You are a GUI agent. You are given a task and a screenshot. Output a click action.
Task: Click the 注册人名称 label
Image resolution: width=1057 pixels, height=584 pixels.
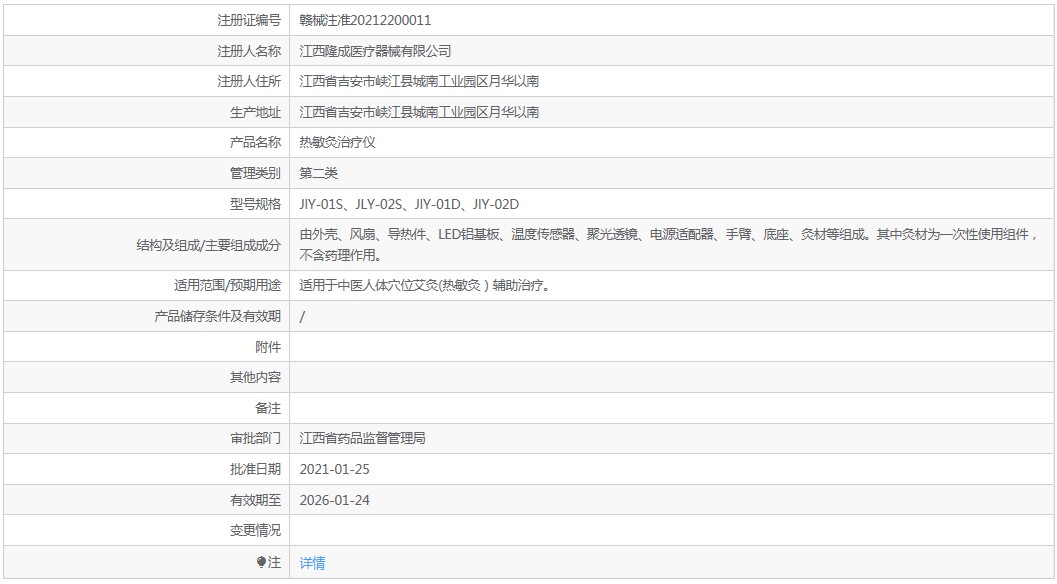(x=249, y=51)
